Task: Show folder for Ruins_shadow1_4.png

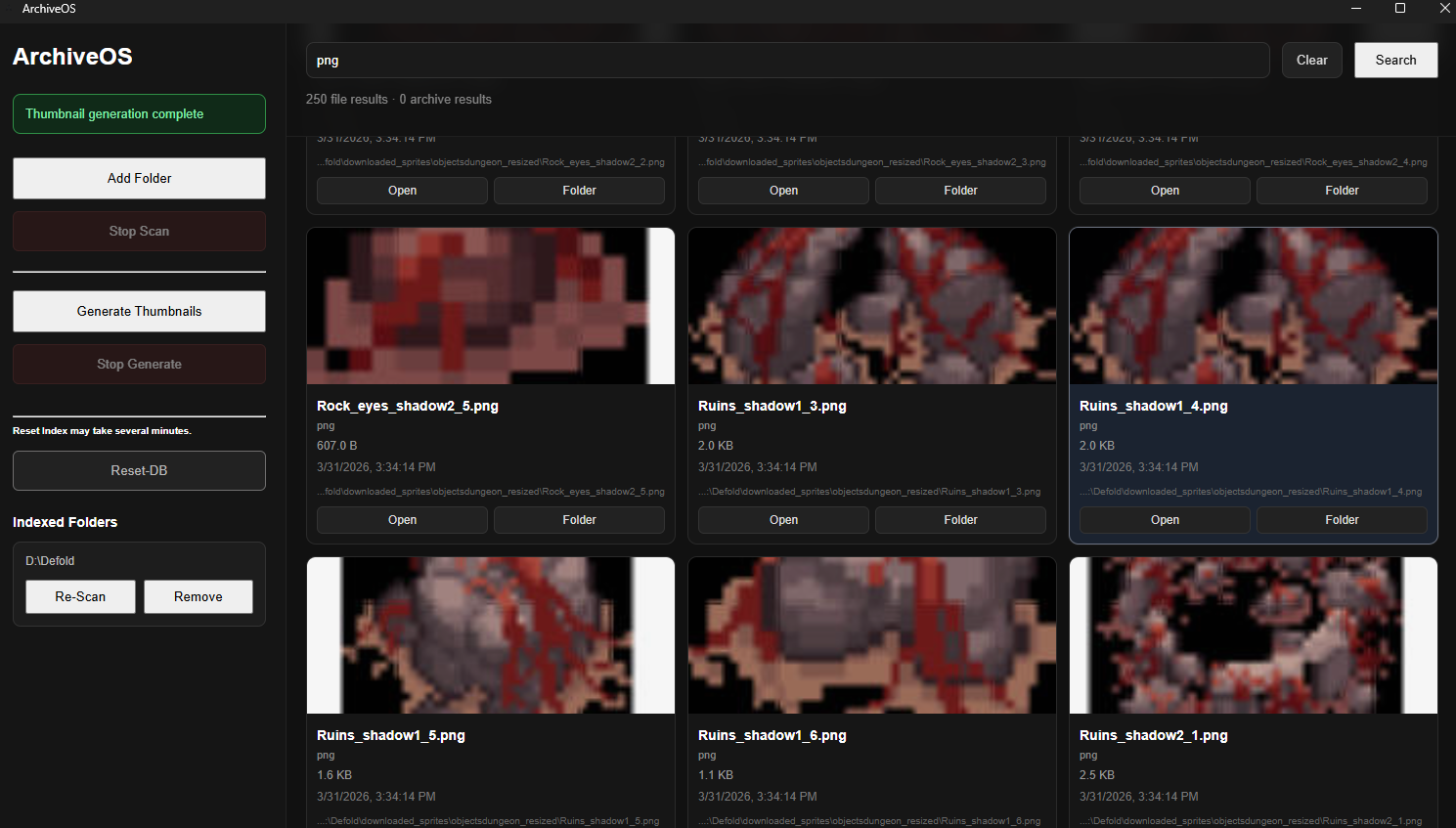Action: pos(1342,520)
